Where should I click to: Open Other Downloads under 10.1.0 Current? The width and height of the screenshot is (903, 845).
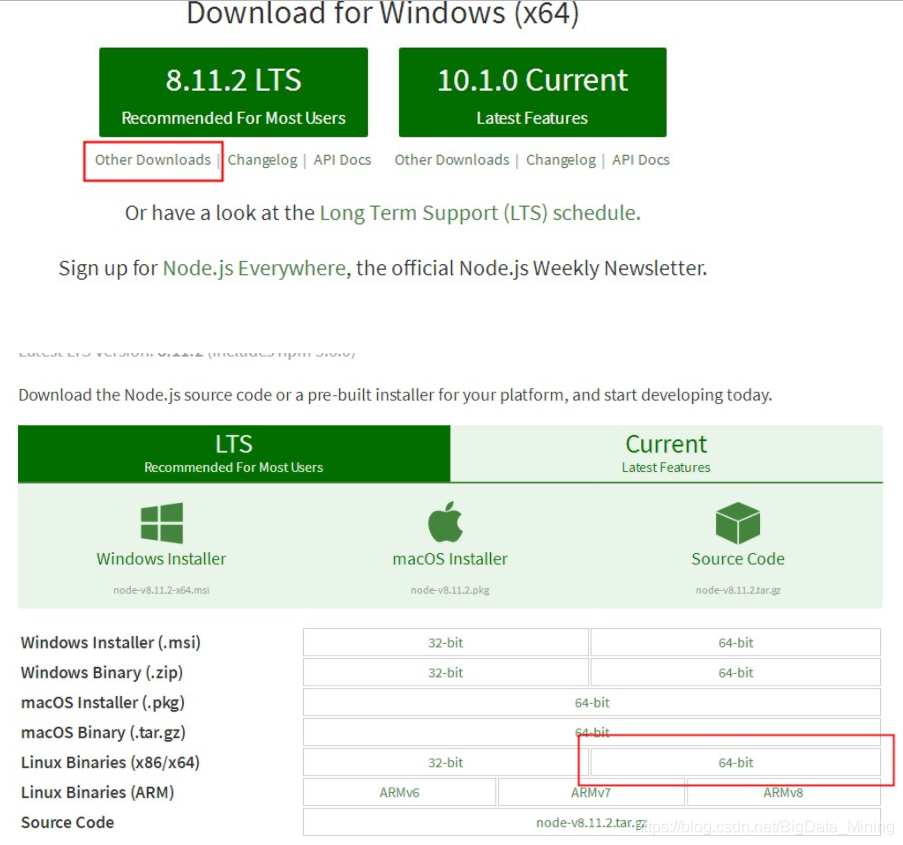[x=452, y=160]
